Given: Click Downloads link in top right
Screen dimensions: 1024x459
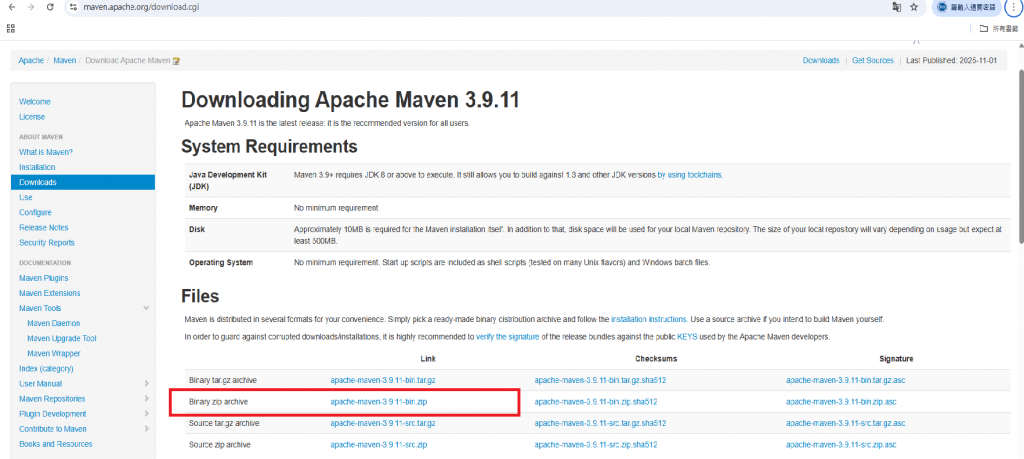Looking at the screenshot, I should point(821,60).
